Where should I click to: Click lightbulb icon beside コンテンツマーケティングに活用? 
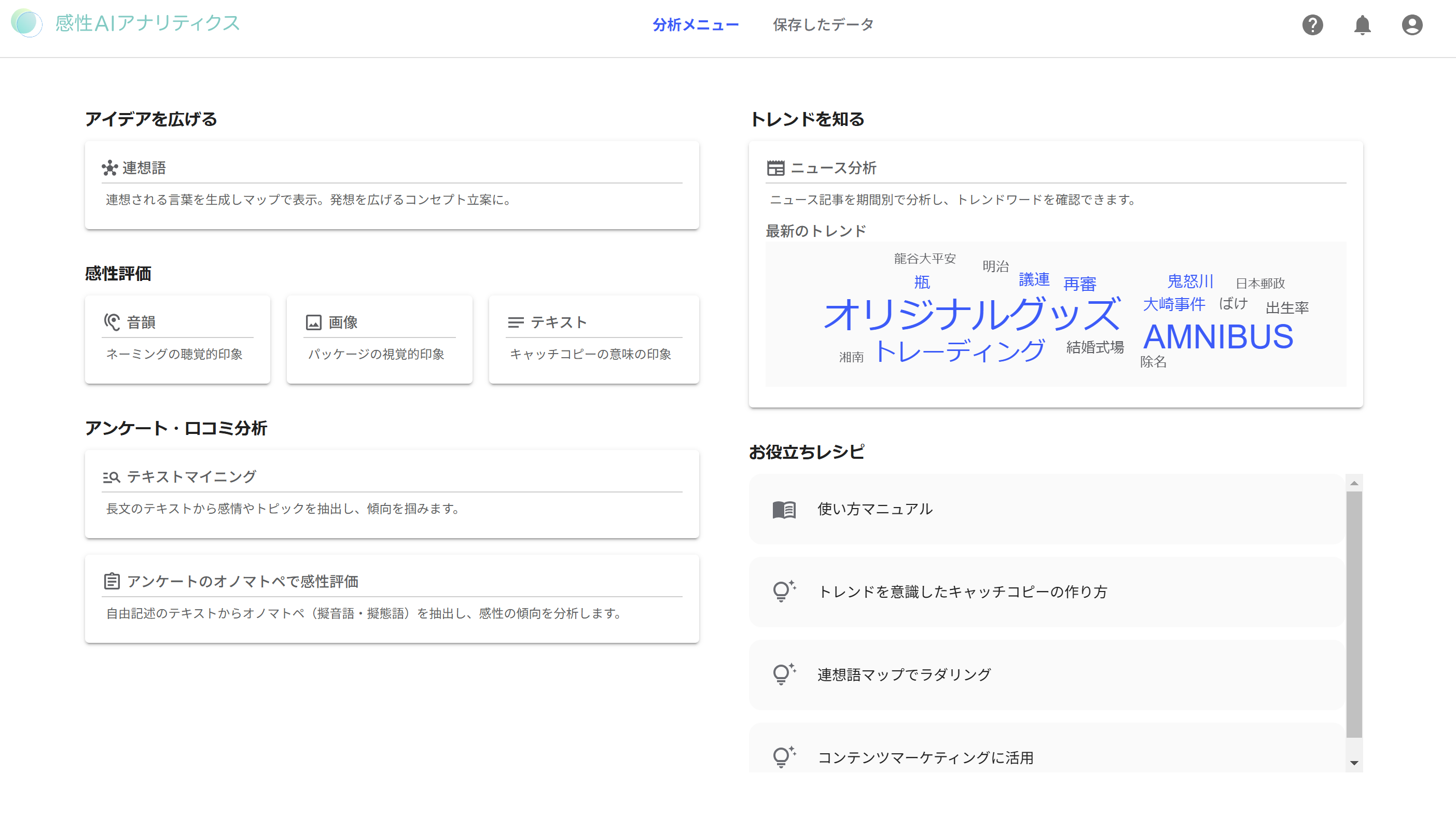point(783,757)
